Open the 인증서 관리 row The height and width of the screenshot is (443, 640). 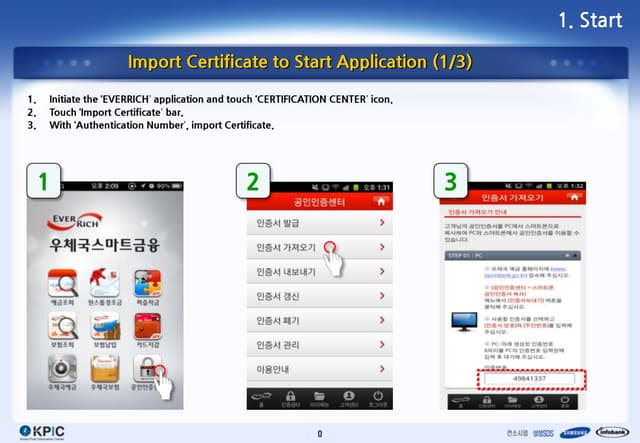318,345
